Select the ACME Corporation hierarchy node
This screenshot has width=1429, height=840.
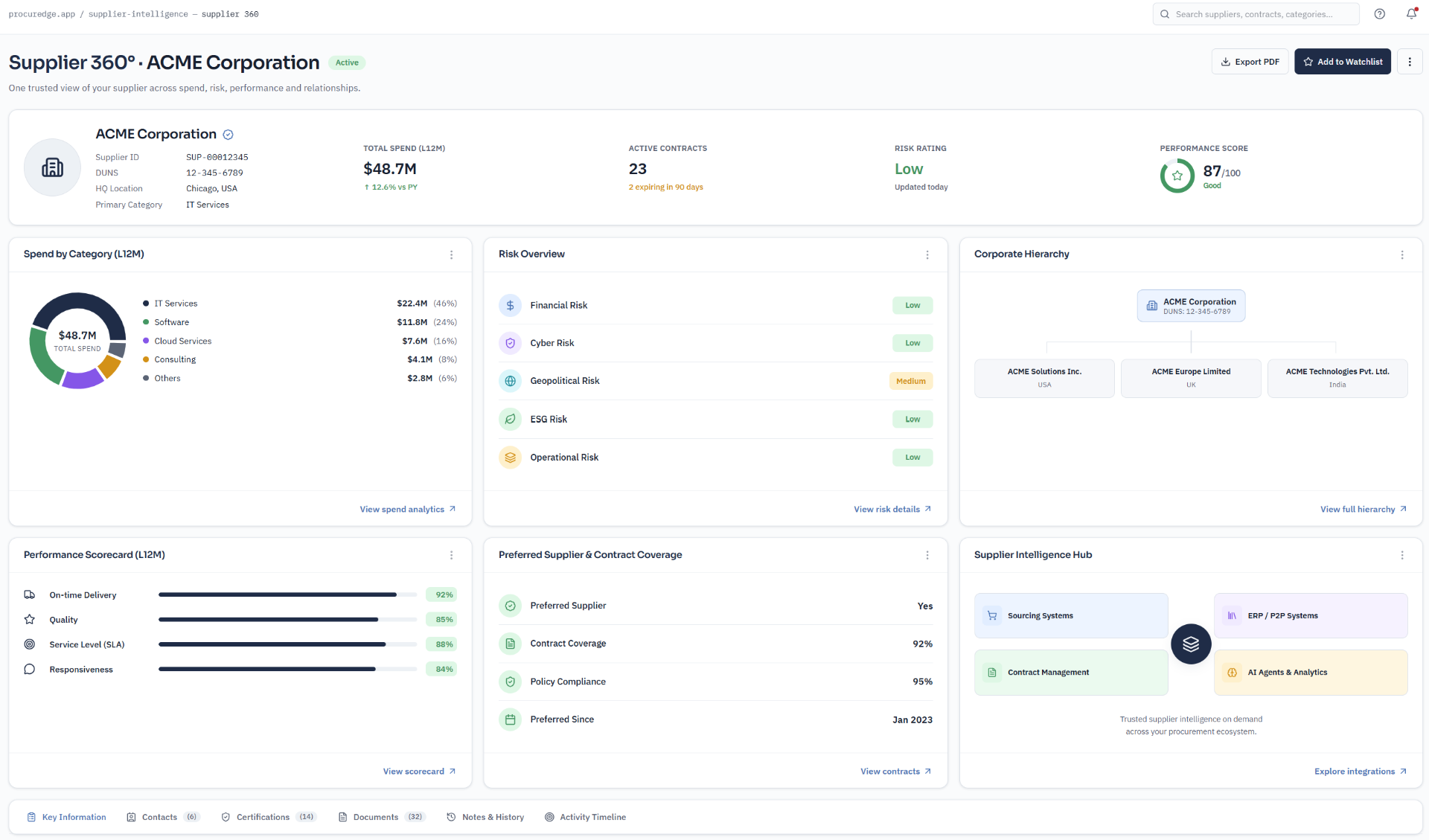click(1191, 306)
